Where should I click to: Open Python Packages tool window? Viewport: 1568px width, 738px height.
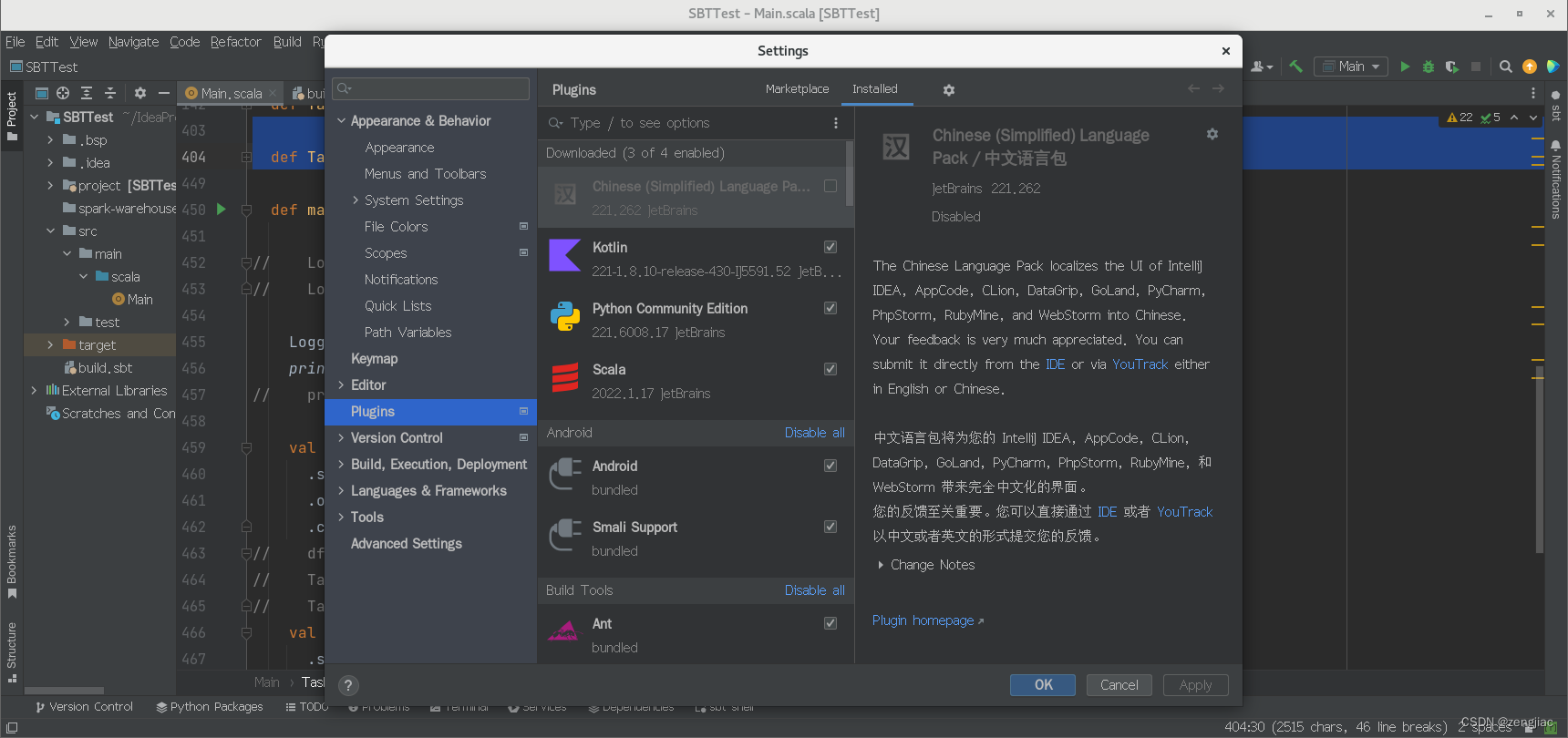(x=209, y=707)
